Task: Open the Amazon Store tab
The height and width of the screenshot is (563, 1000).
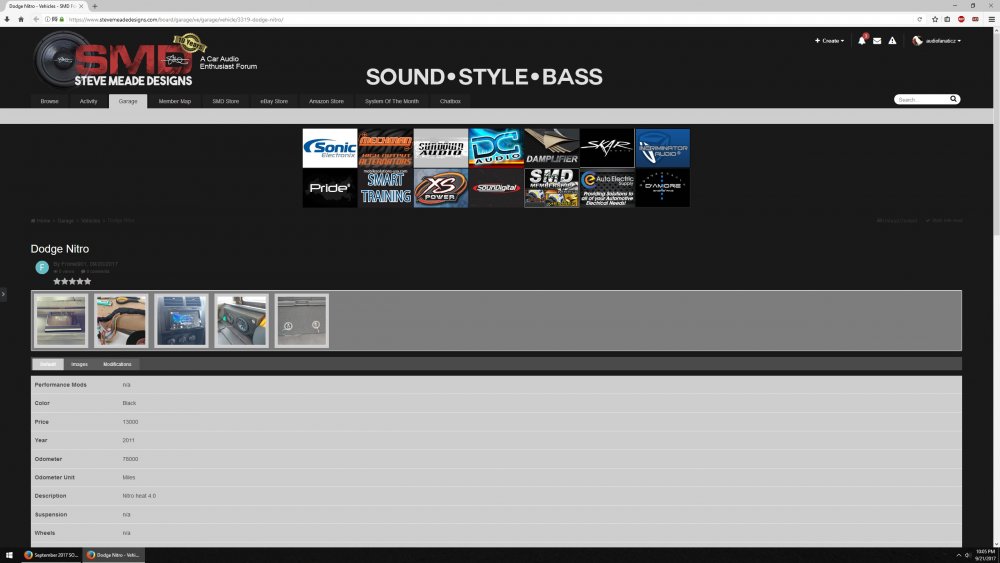Action: tap(327, 101)
